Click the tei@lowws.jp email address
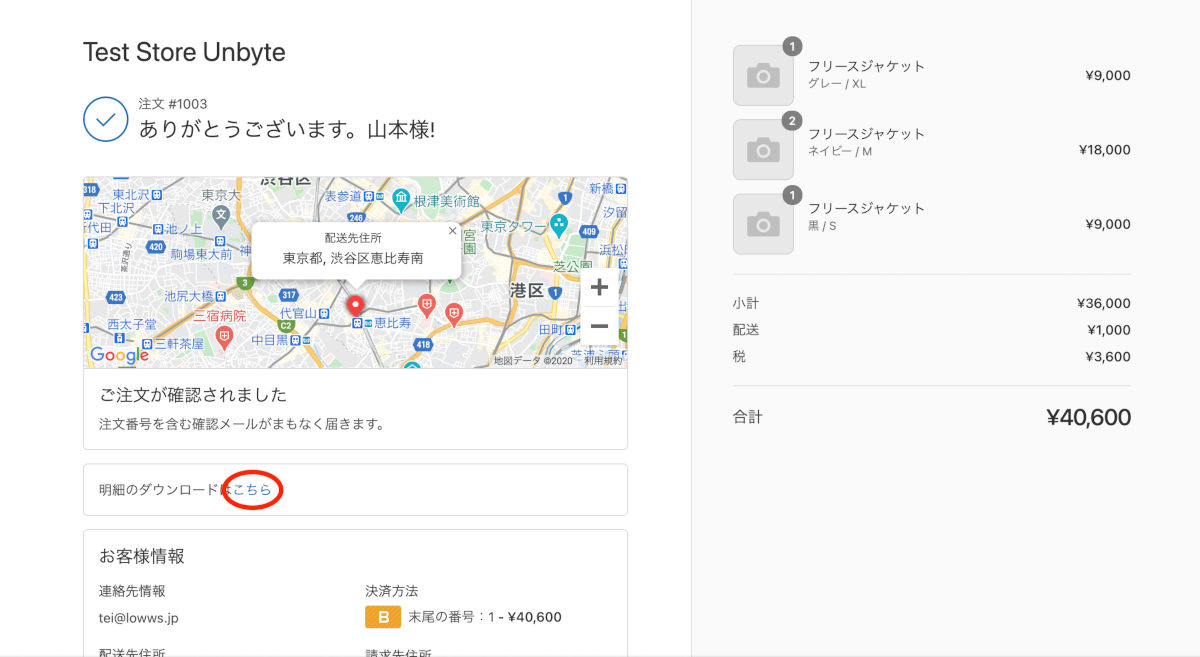 click(x=138, y=618)
